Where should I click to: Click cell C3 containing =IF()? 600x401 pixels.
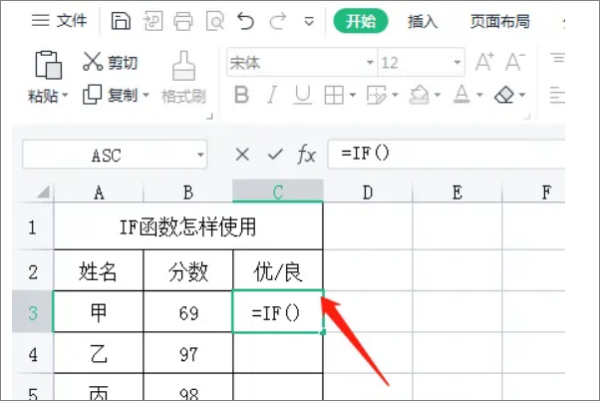(278, 311)
